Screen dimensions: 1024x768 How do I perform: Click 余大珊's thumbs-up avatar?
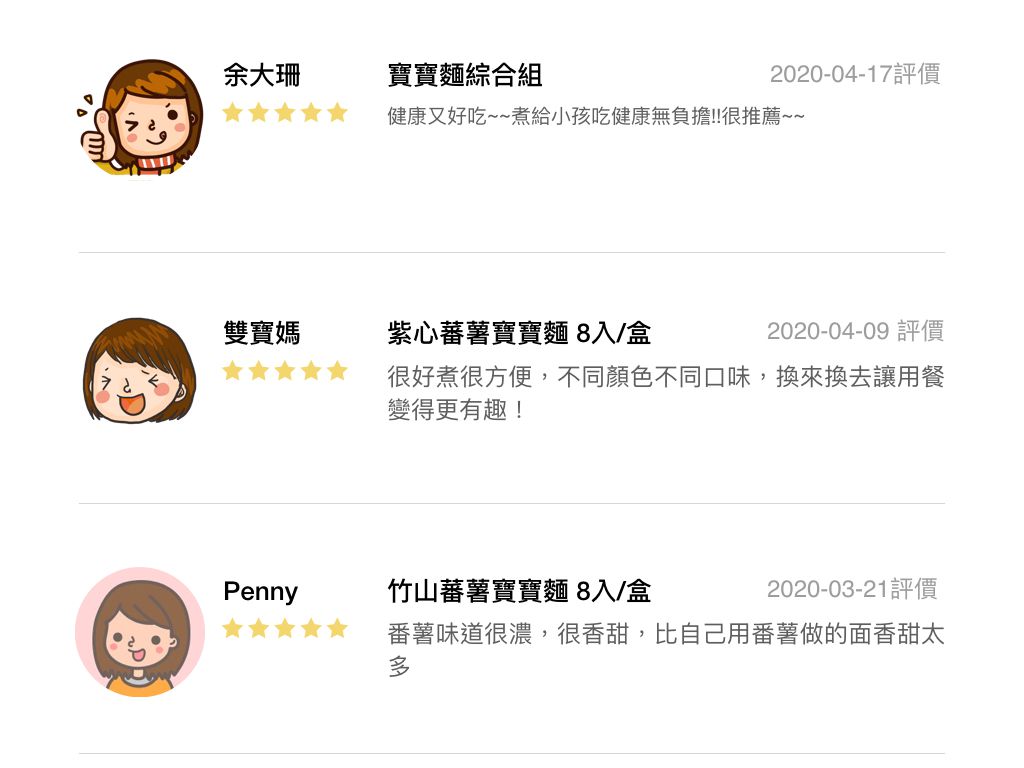140,117
